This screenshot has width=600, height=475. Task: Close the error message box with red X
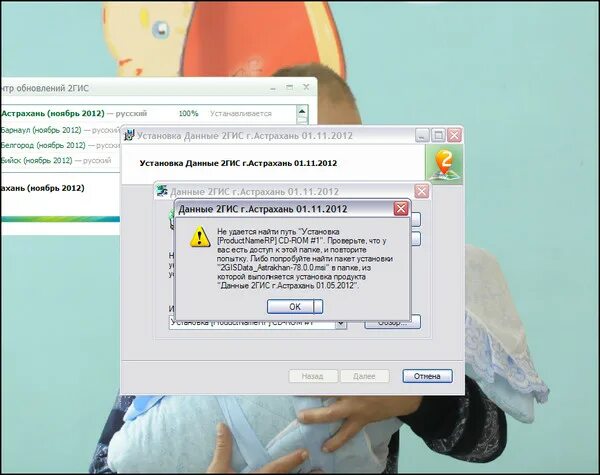click(401, 209)
